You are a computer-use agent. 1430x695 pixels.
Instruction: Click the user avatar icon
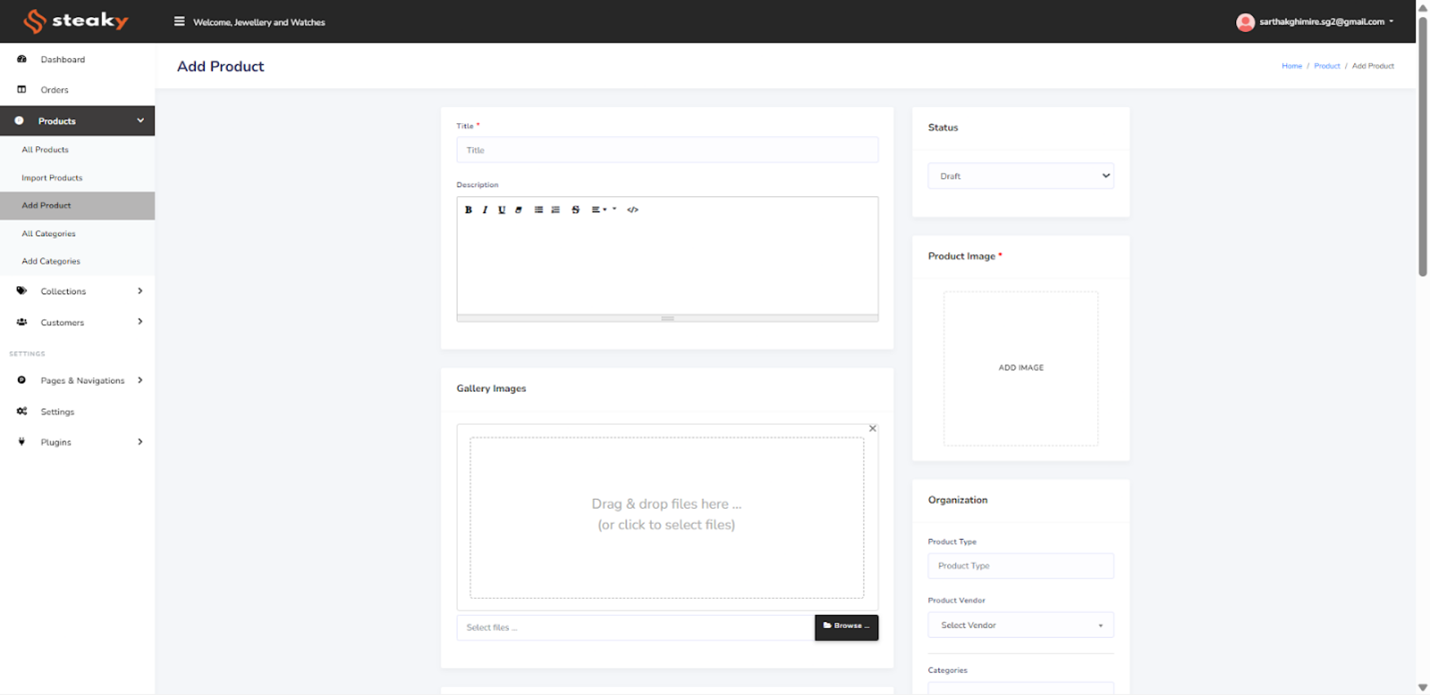click(x=1245, y=22)
